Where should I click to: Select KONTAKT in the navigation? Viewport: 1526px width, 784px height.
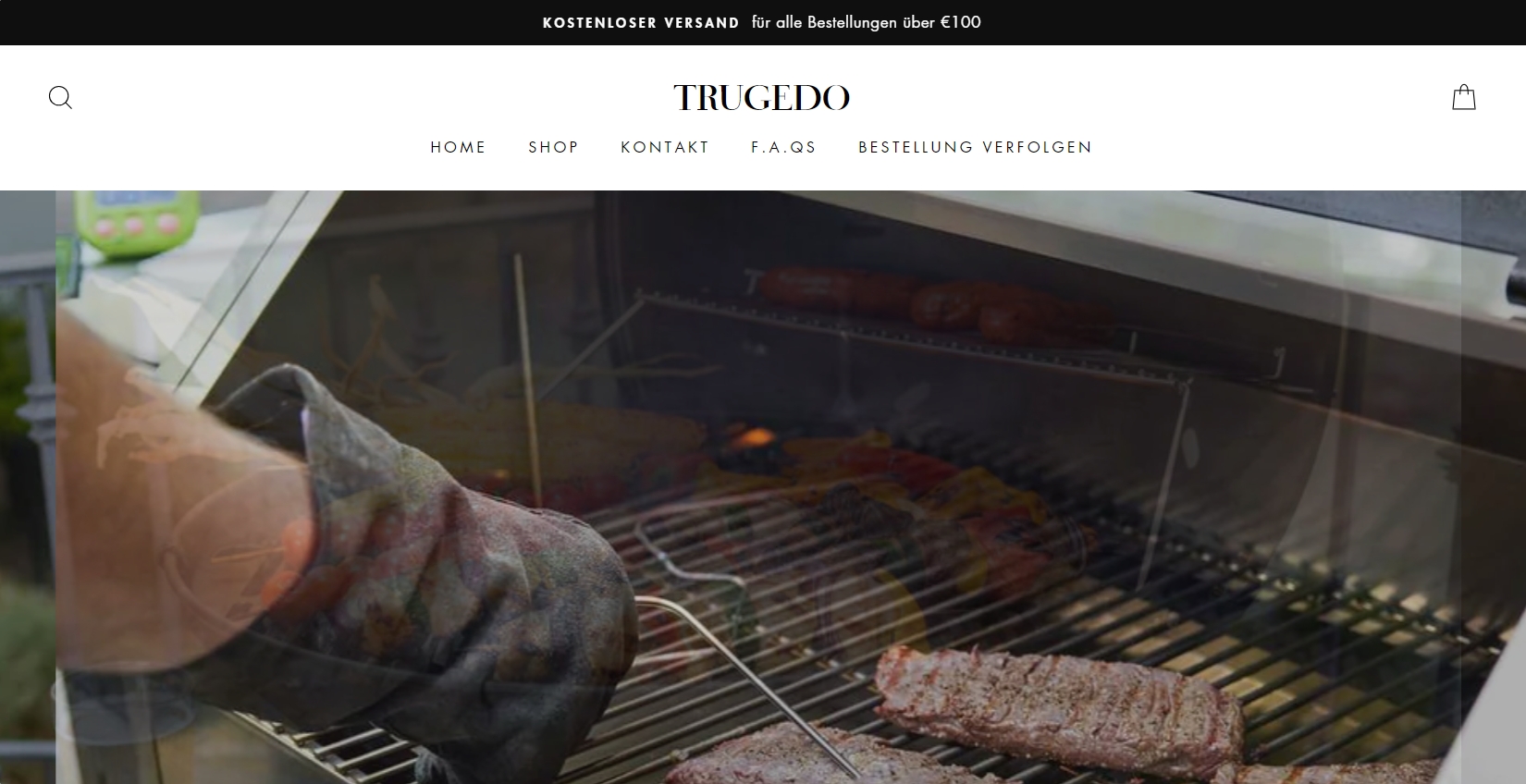click(665, 147)
